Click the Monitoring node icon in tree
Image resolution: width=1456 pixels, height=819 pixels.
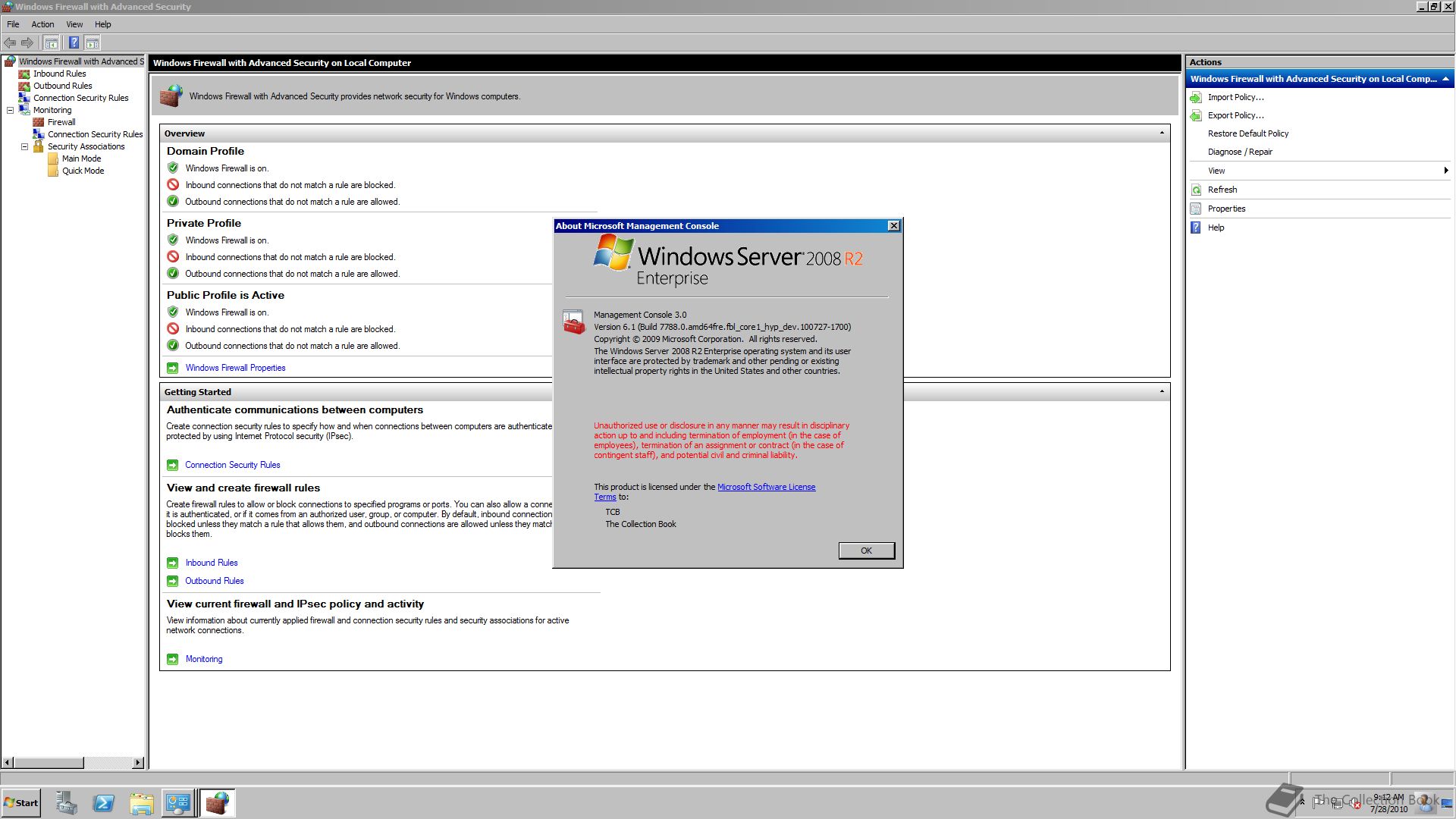tap(24, 110)
